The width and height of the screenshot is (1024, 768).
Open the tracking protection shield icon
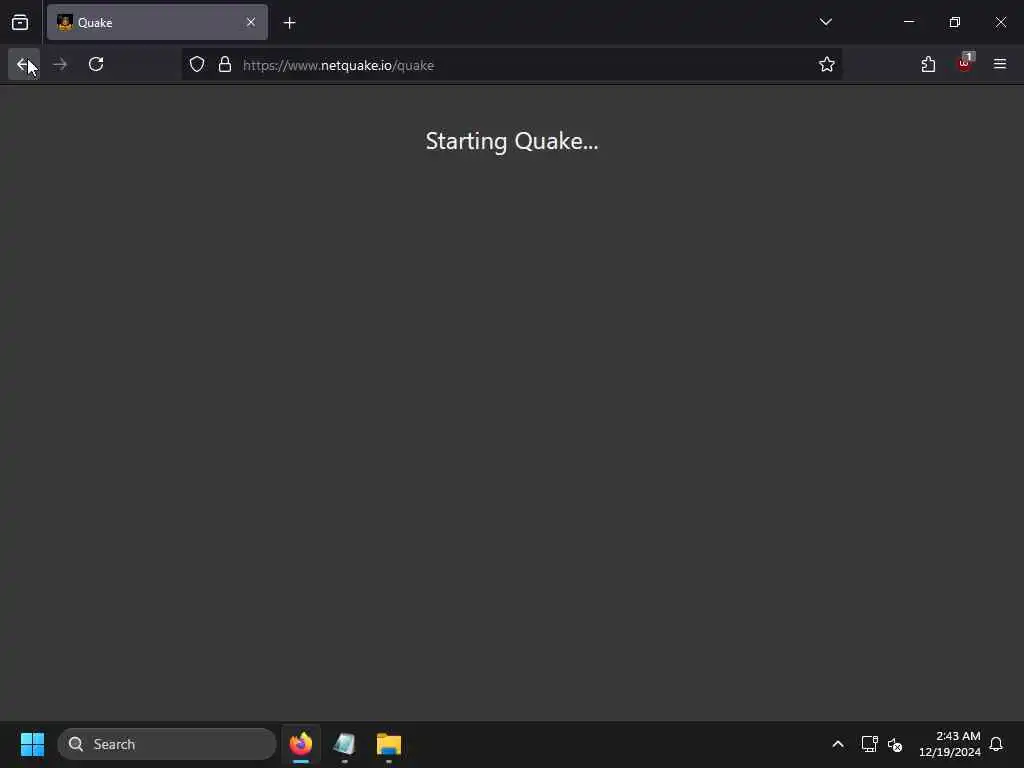click(x=197, y=64)
